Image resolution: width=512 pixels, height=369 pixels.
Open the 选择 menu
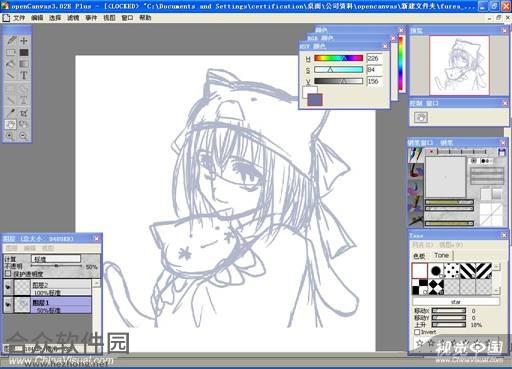click(55, 18)
